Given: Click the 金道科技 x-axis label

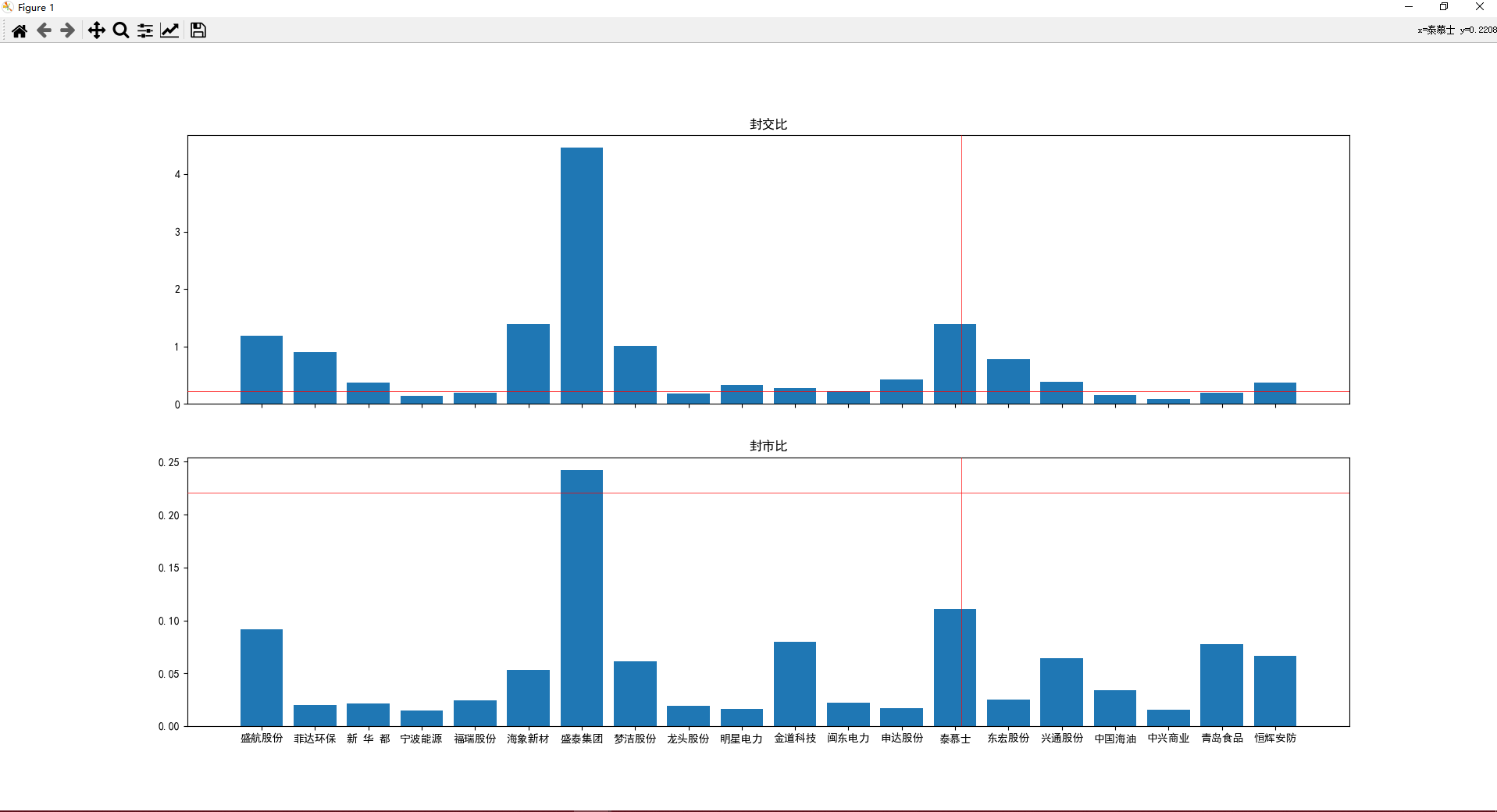Looking at the screenshot, I should [x=795, y=738].
